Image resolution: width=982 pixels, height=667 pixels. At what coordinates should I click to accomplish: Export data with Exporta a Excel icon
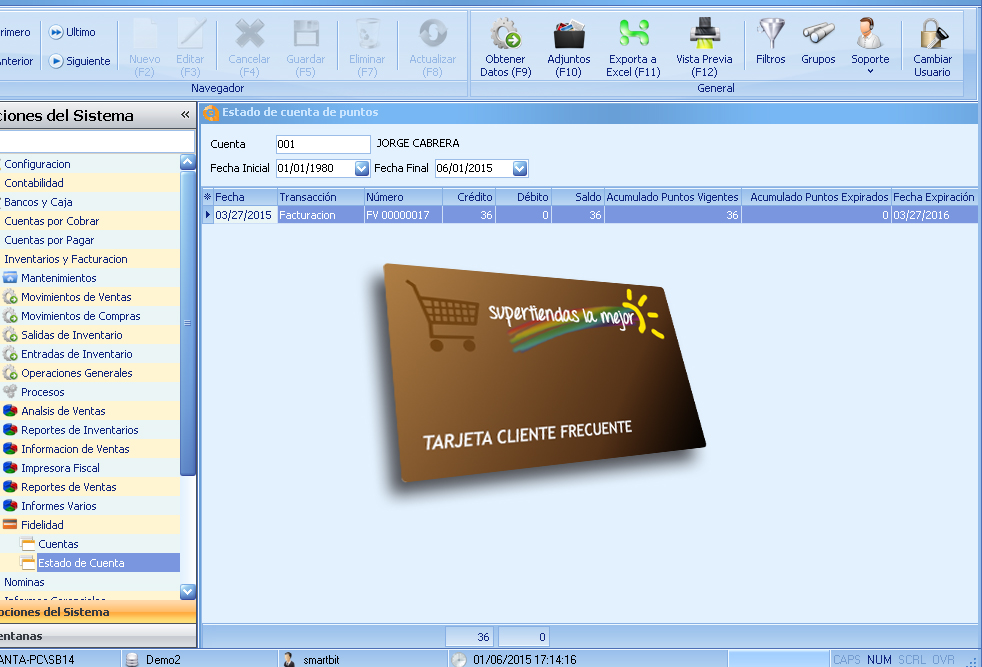click(633, 37)
